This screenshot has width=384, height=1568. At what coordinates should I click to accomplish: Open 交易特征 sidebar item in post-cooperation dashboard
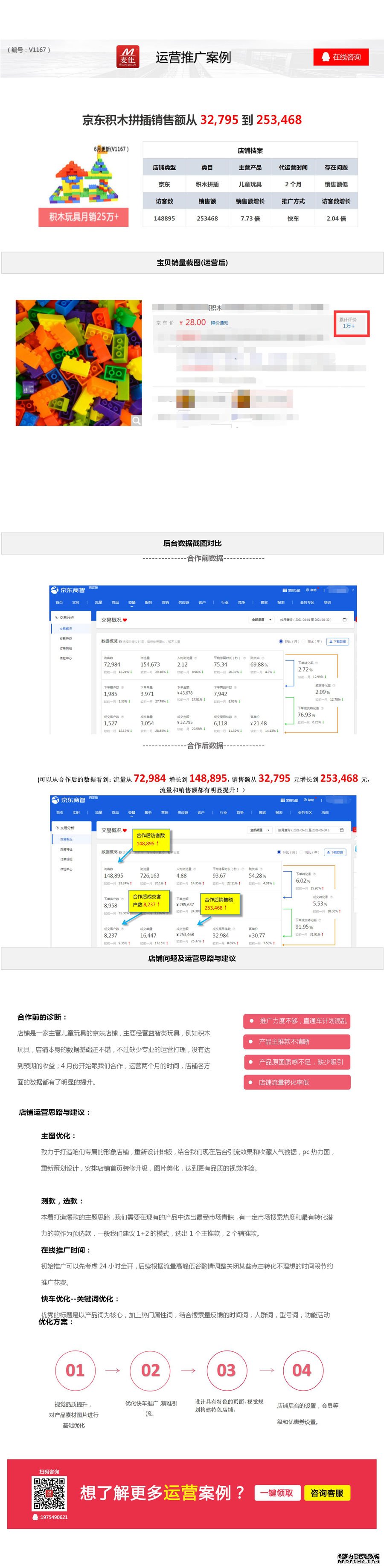coord(66,849)
